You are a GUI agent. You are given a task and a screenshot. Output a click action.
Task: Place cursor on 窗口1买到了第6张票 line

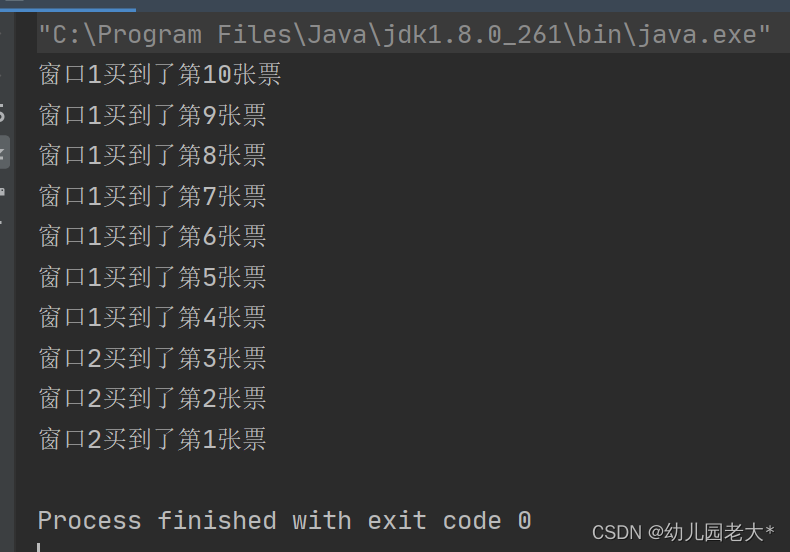[x=152, y=236]
